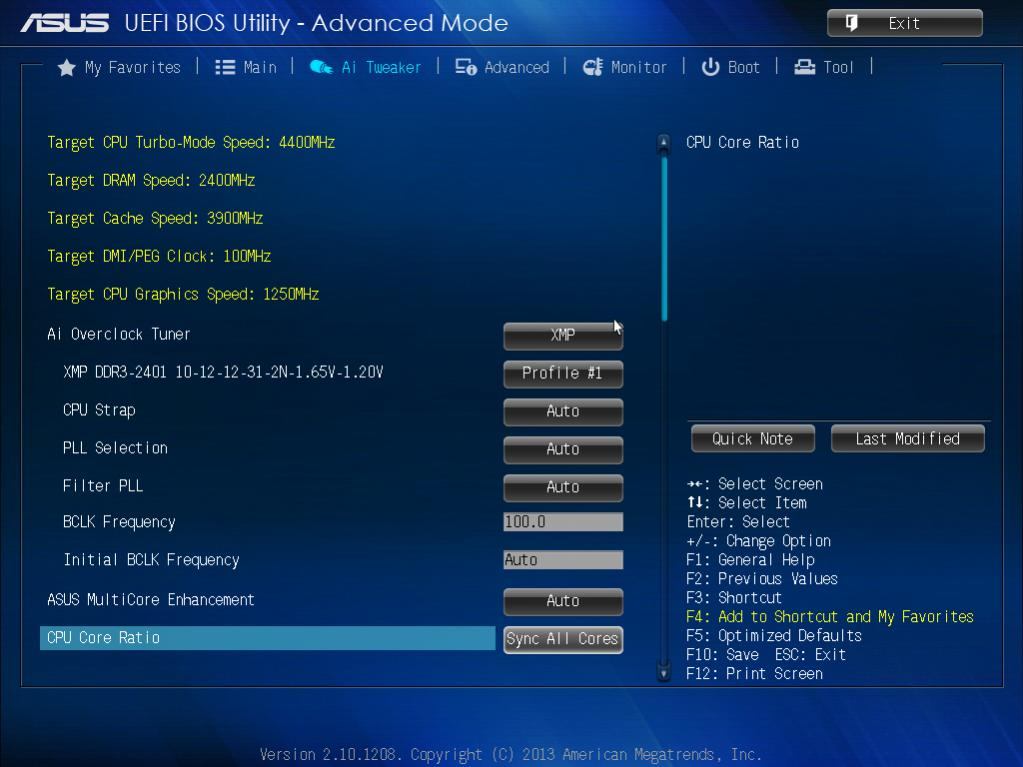This screenshot has width=1023, height=767.
Task: Click Target CPU Turbo-Mode Speed: 4400MHz text
Action: coord(191,142)
